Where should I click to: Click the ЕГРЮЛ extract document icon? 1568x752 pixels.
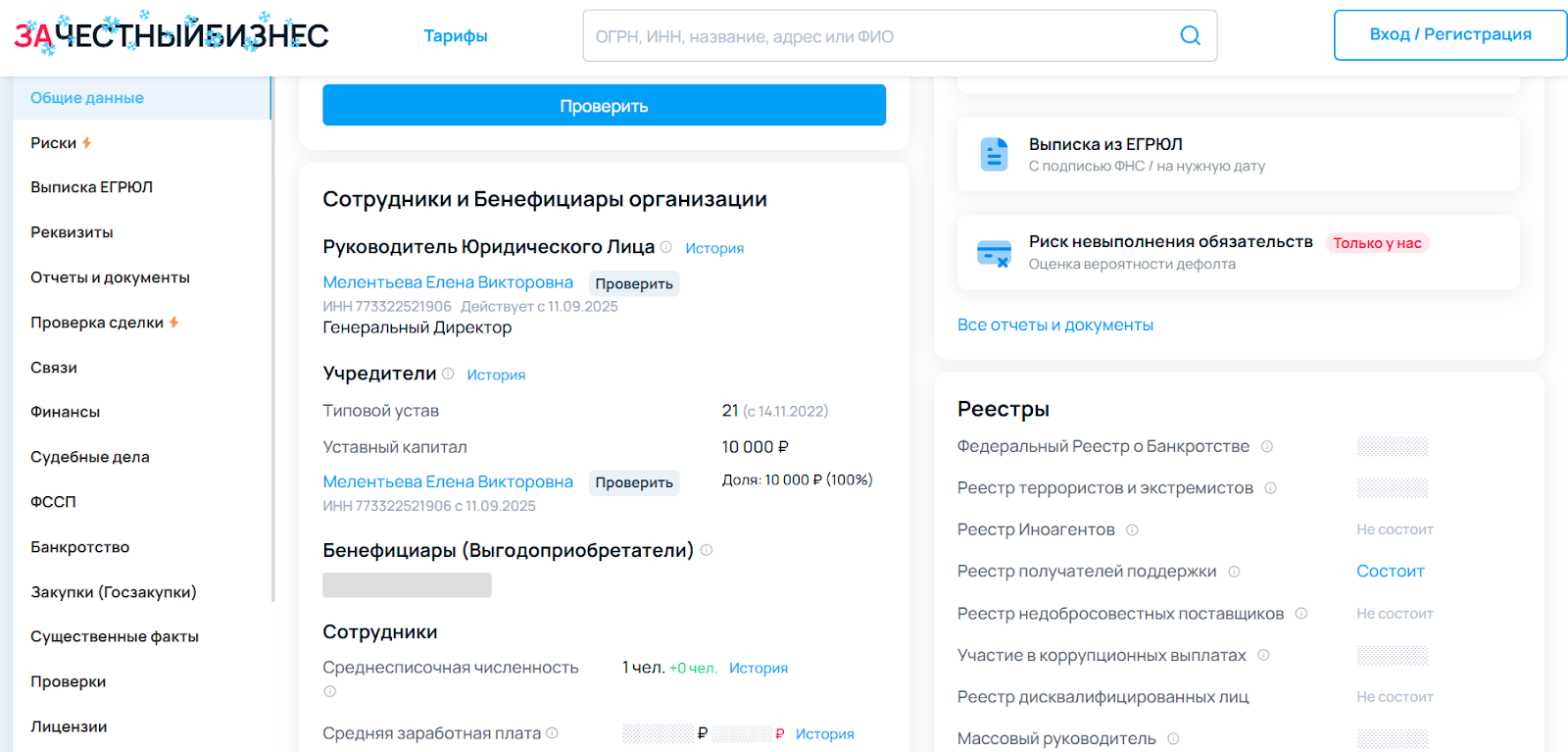pos(994,155)
